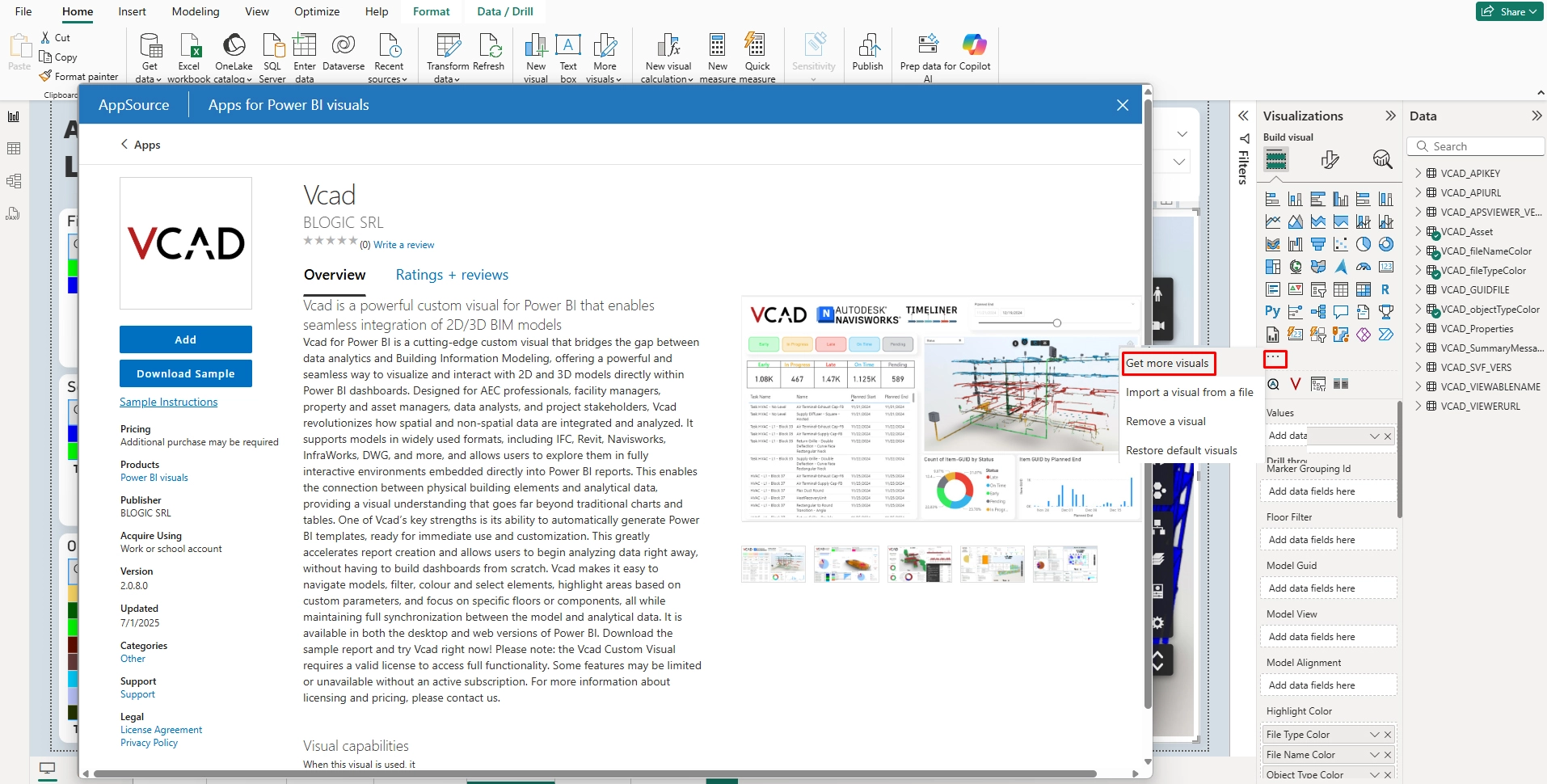Click Quick measure in the ribbon
This screenshot has height=784, width=1547.
pyautogui.click(x=757, y=57)
